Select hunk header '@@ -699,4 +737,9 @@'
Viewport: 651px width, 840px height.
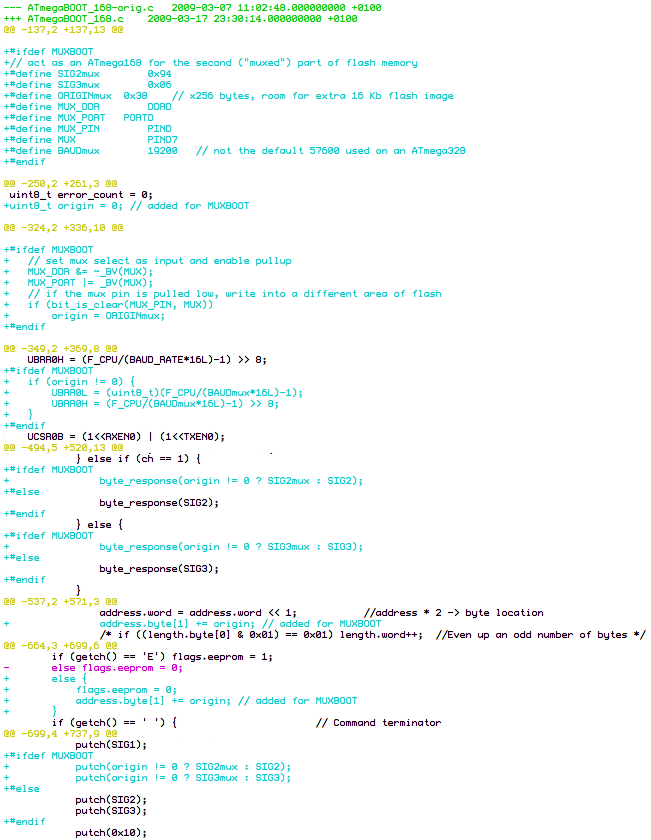[x=60, y=733]
